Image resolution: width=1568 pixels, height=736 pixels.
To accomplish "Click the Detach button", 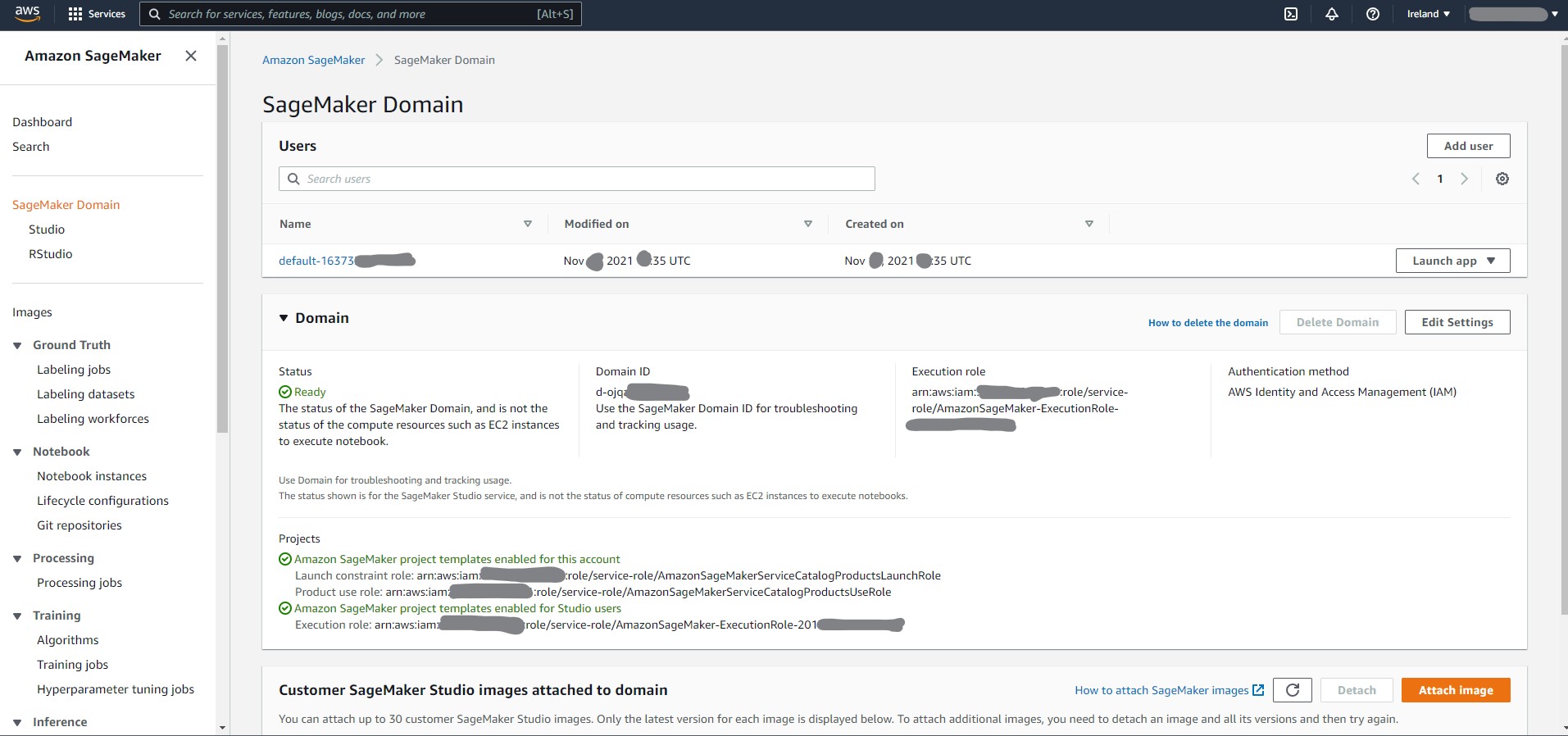I will coord(1357,690).
